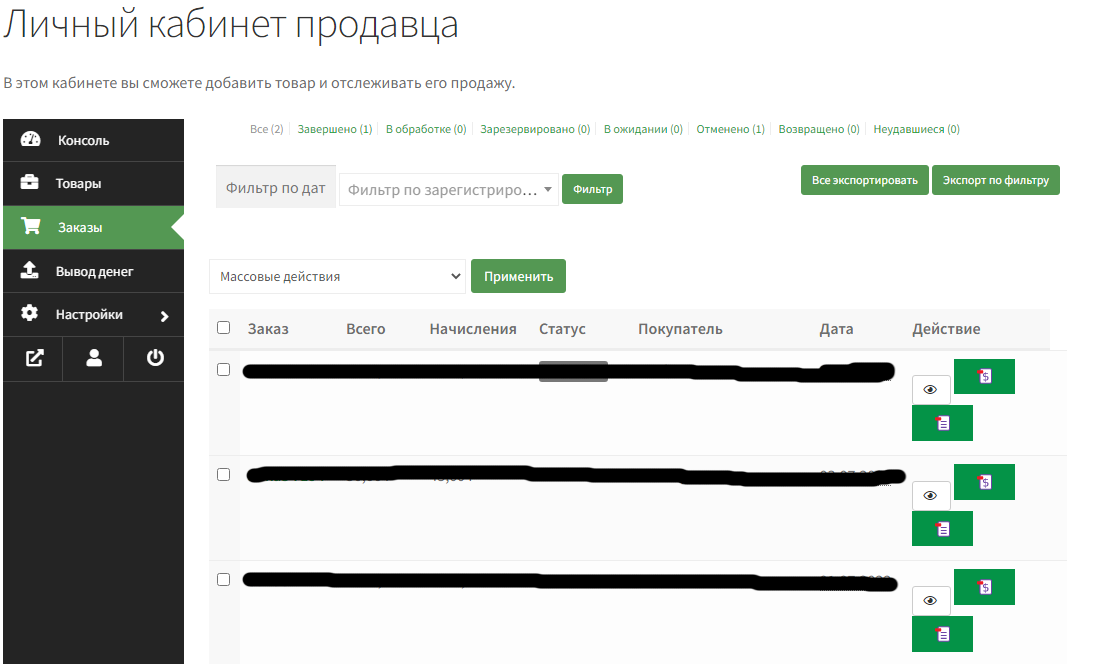The image size is (1096, 664).
Task: Check the third order row checkbox
Action: [223, 580]
